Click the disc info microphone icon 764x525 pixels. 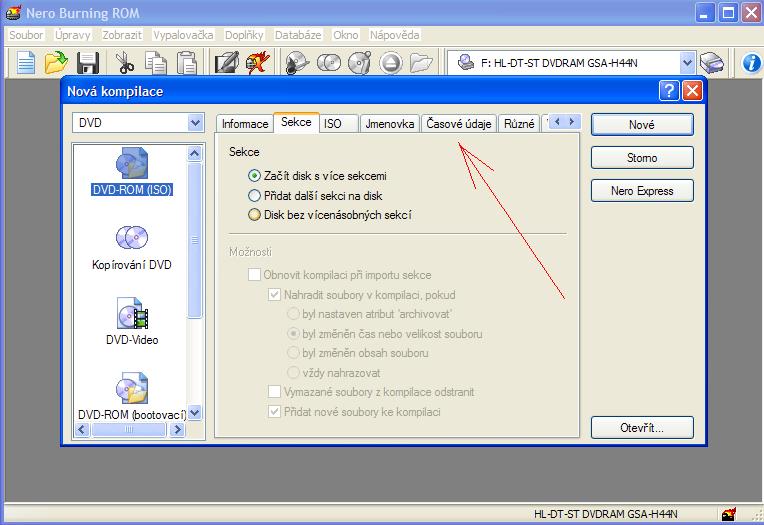point(297,63)
